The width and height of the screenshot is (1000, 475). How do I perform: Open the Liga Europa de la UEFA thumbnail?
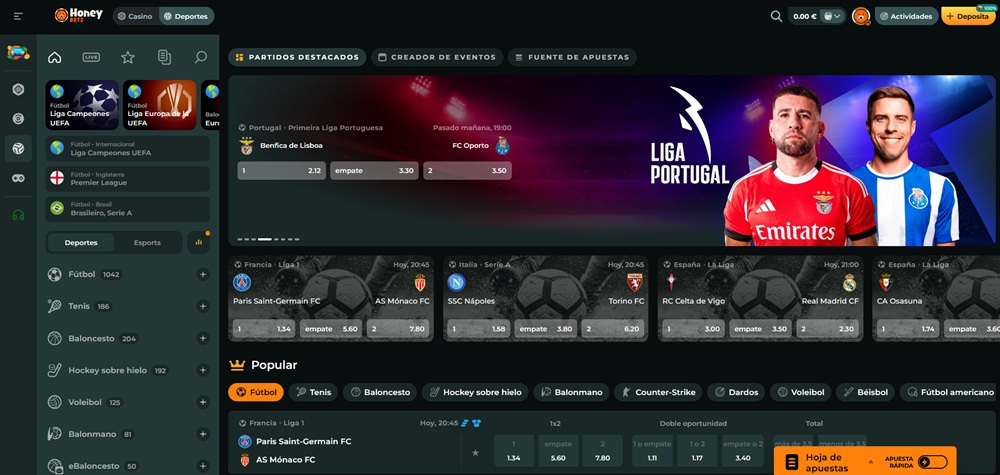tap(159, 105)
